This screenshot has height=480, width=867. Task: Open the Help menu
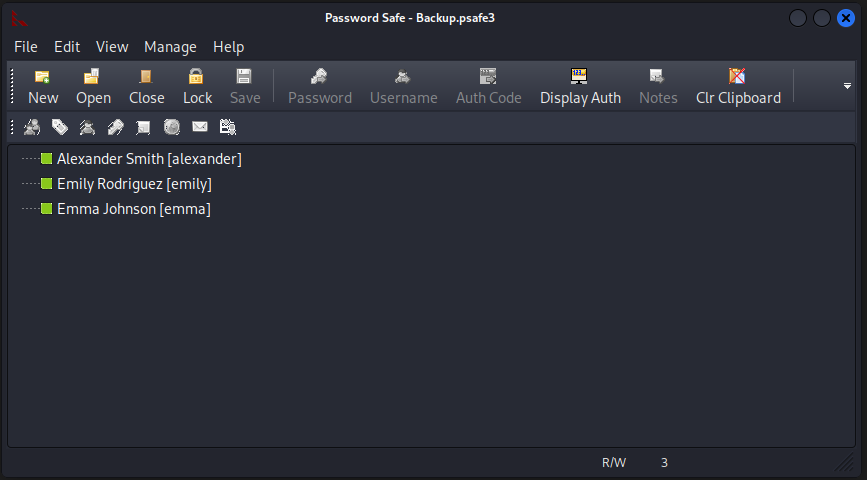[228, 47]
